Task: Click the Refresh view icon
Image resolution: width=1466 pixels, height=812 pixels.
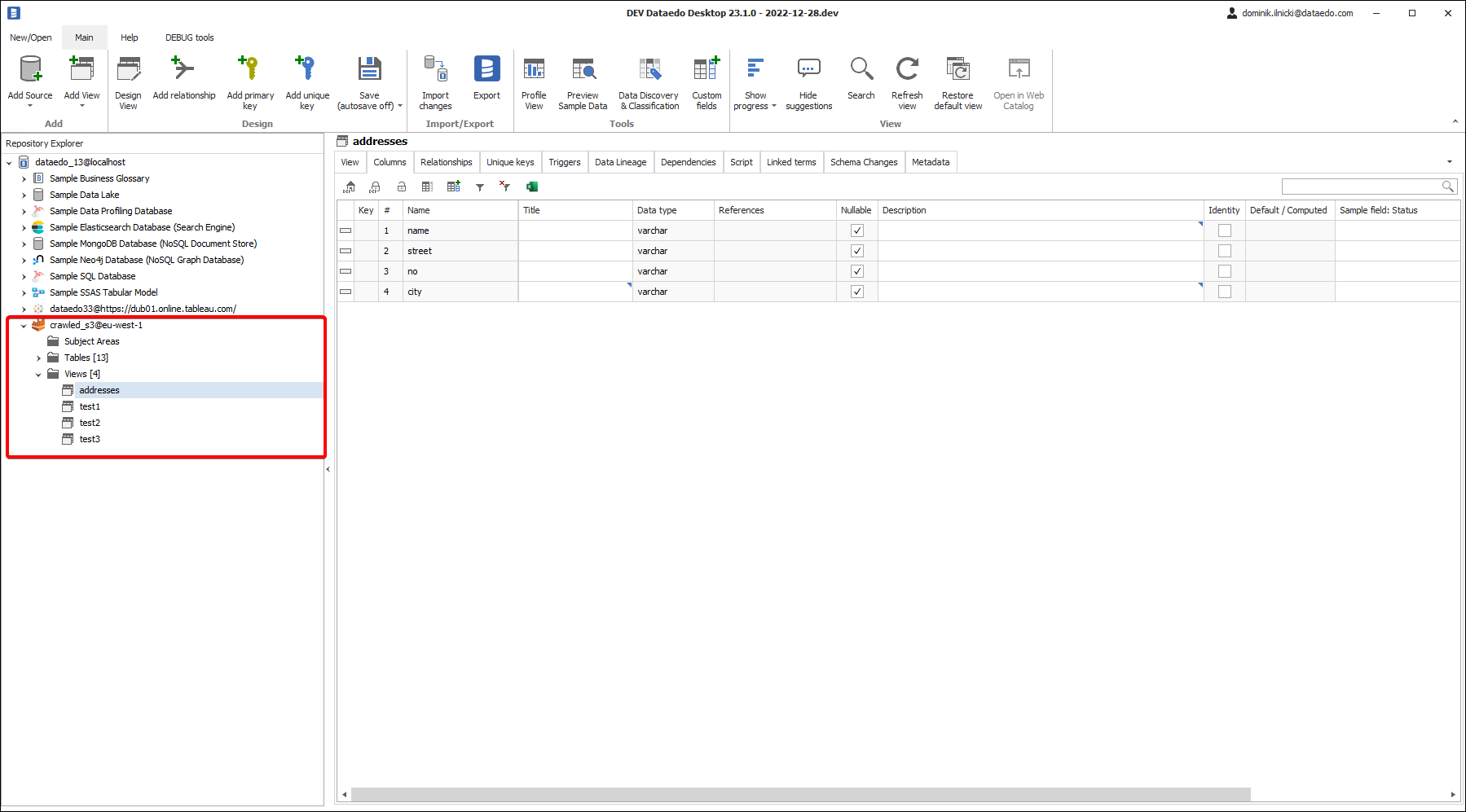Action: click(x=907, y=70)
